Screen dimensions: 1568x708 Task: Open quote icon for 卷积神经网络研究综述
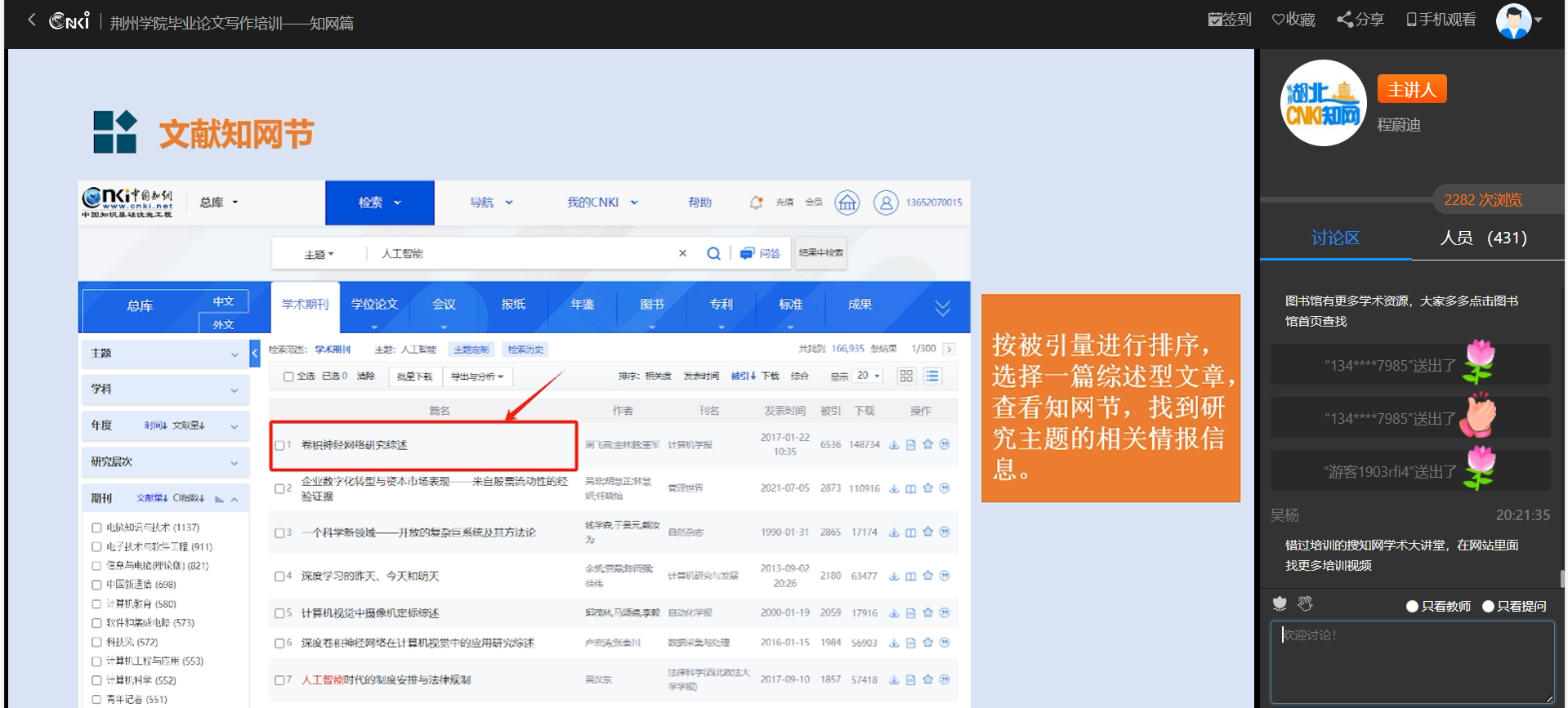pos(945,444)
